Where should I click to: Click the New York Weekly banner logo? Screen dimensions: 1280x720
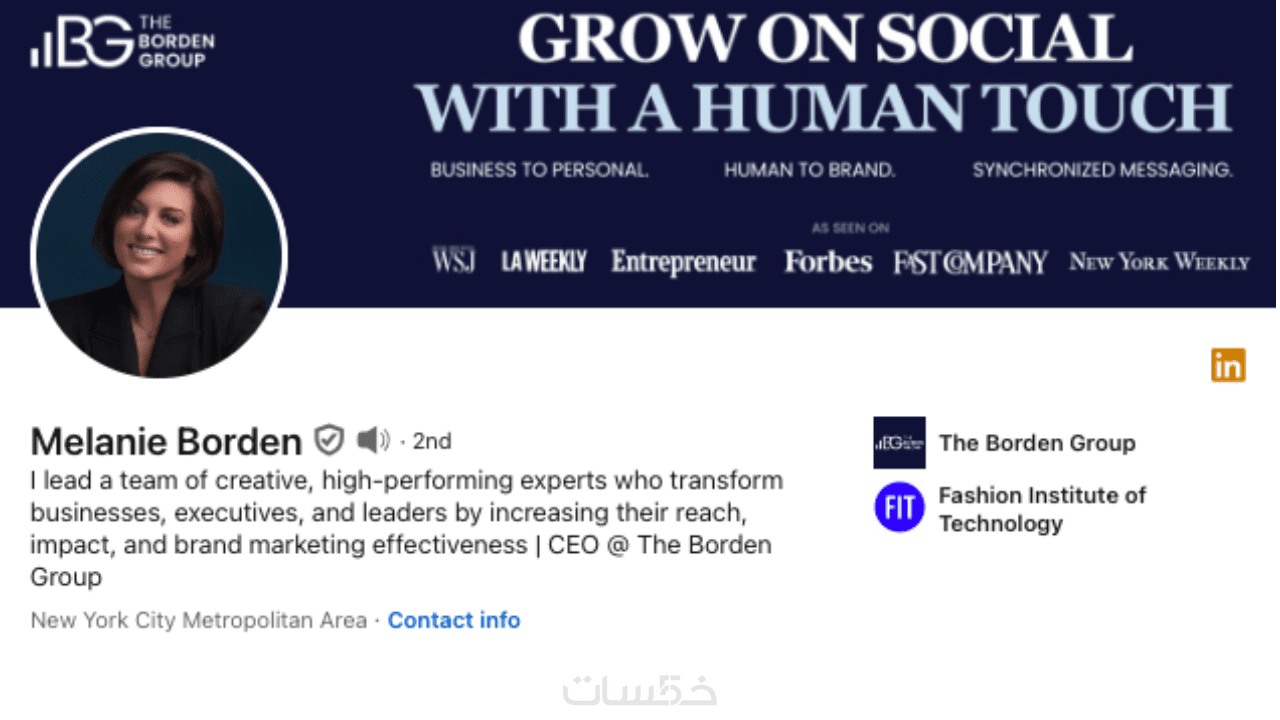point(1159,262)
